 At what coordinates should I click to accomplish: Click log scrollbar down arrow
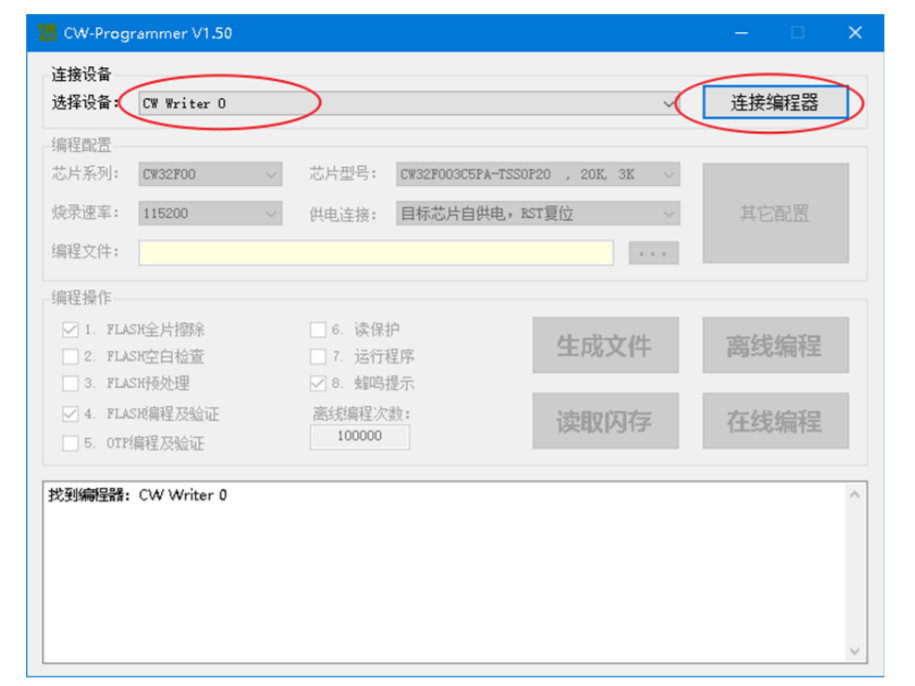(855, 651)
